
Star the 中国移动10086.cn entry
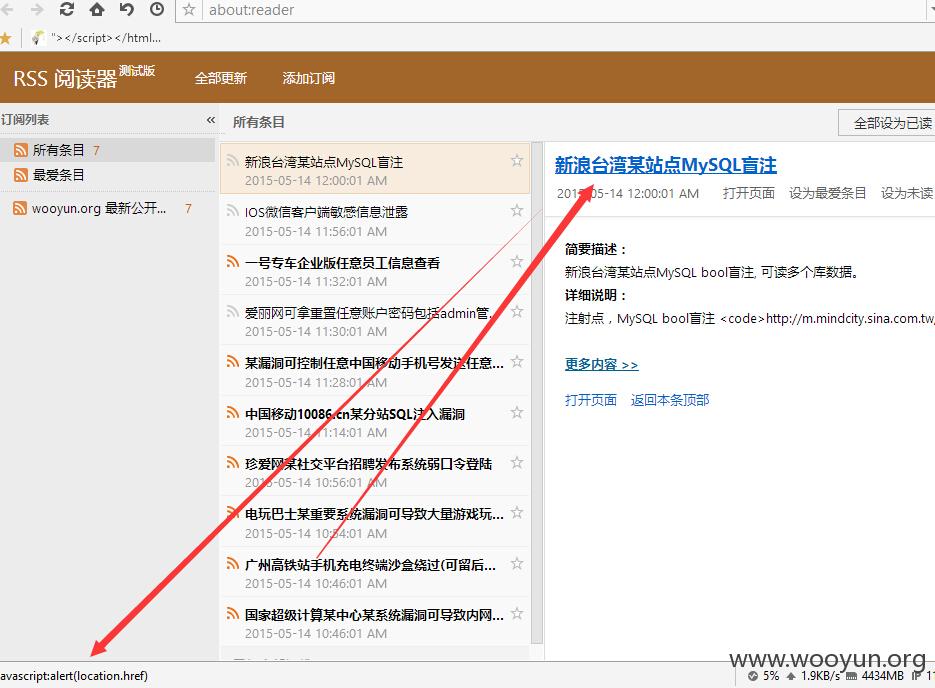(x=517, y=412)
